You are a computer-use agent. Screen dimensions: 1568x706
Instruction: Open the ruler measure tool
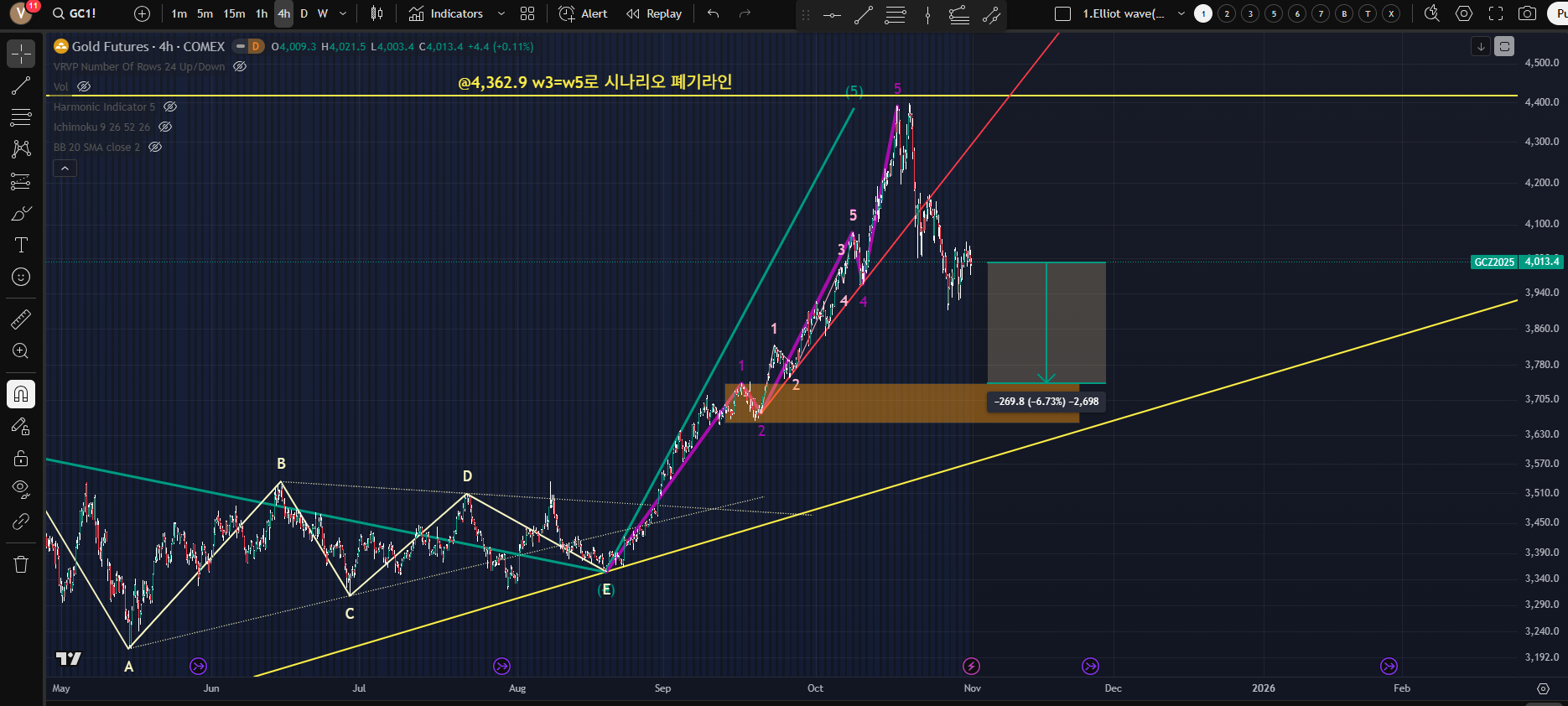coord(21,319)
